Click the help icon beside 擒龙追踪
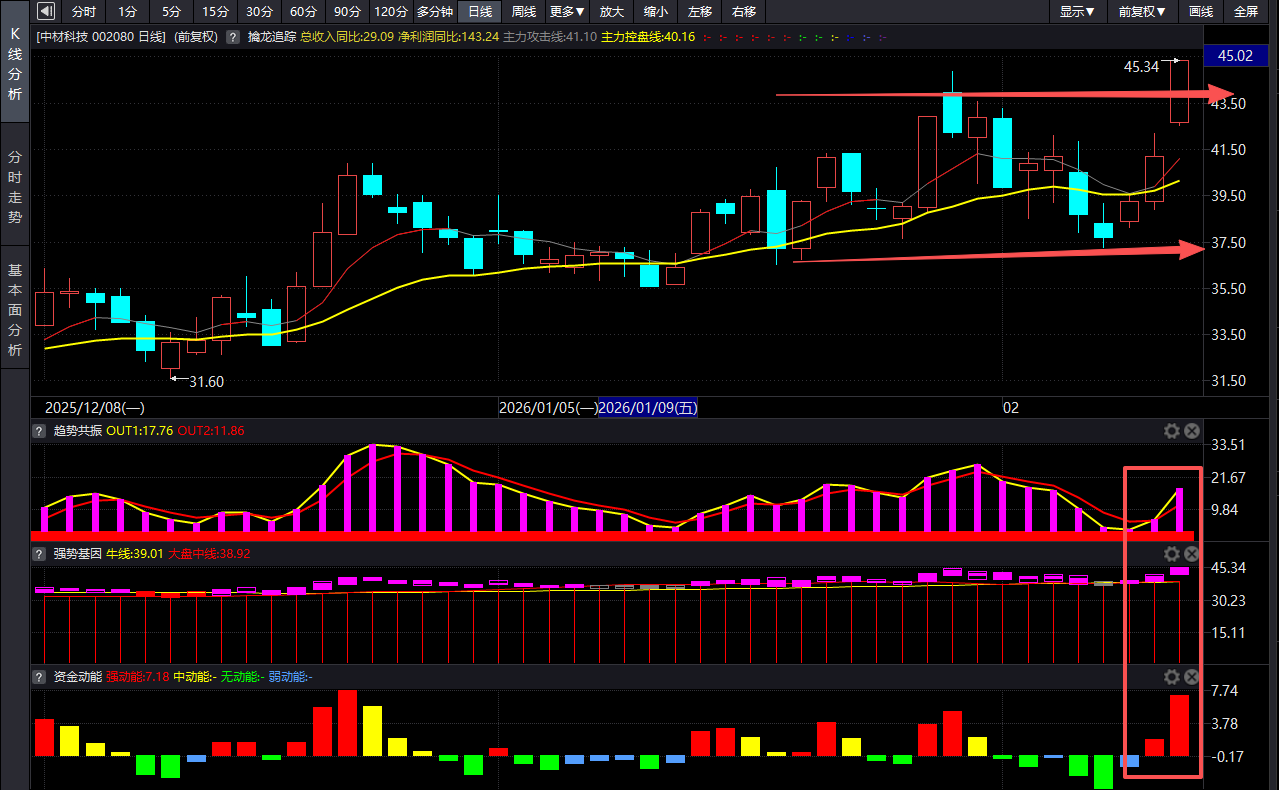 tap(232, 37)
